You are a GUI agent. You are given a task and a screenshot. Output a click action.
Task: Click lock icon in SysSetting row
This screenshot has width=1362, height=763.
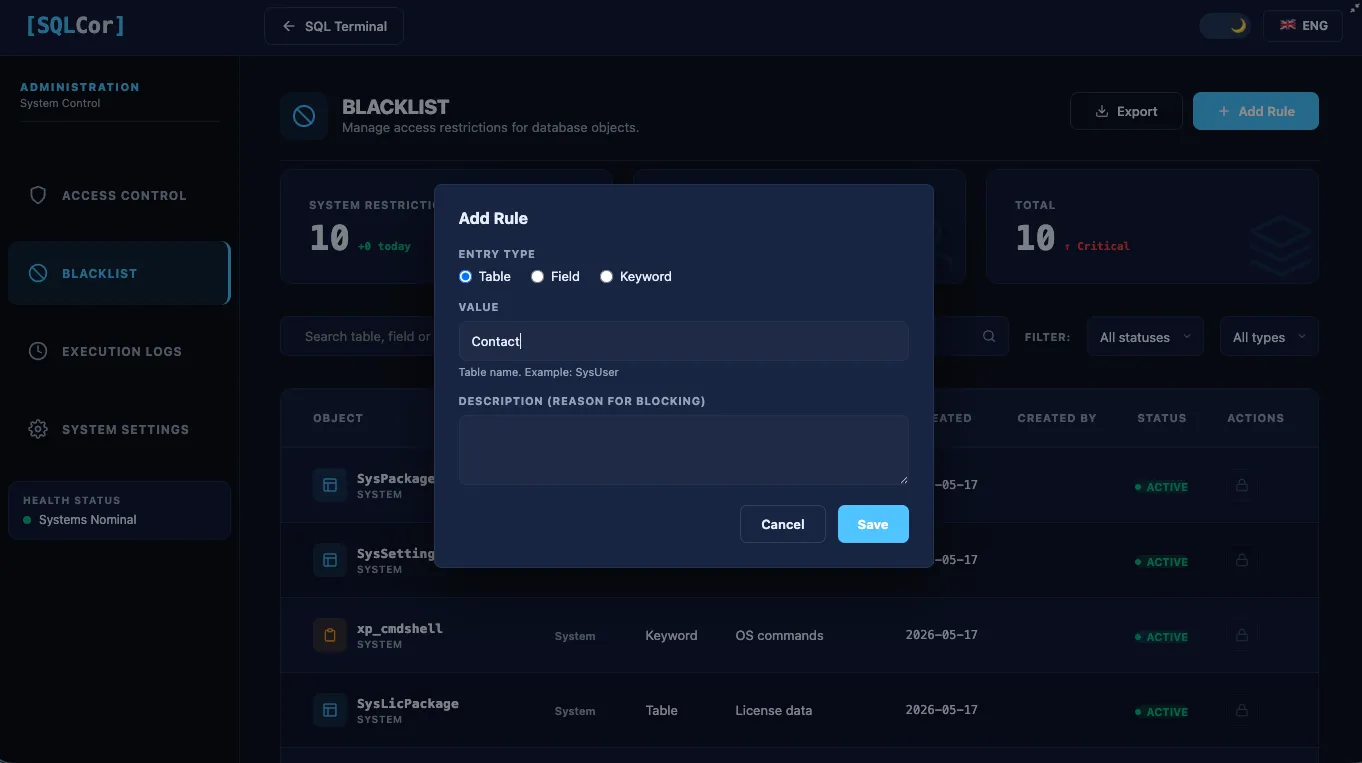pyautogui.click(x=1242, y=560)
